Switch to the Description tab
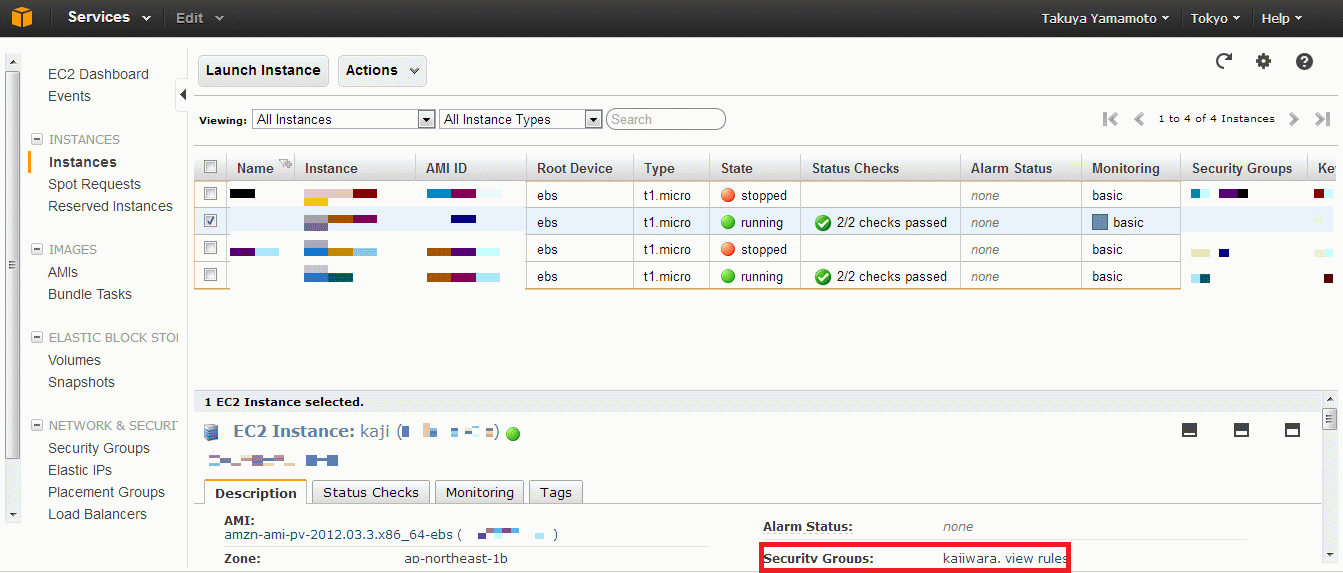The image size is (1343, 573). pyautogui.click(x=256, y=493)
